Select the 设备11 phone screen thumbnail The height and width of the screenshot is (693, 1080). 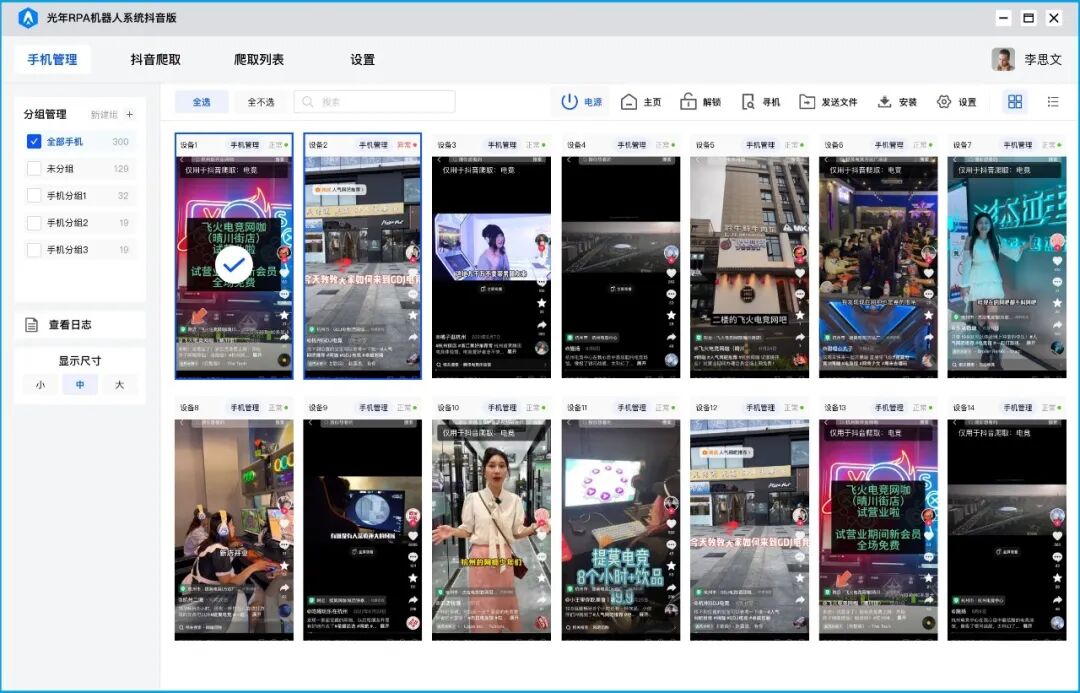pyautogui.click(x=621, y=530)
